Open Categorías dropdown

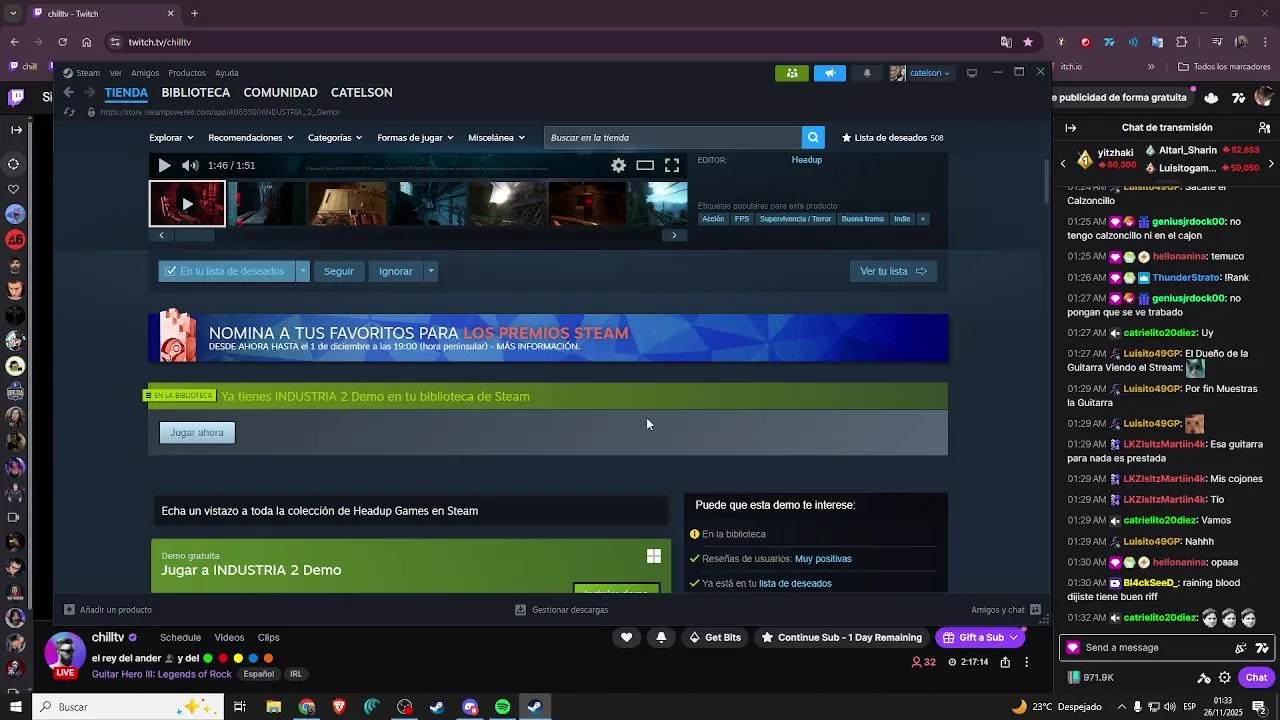tap(336, 138)
